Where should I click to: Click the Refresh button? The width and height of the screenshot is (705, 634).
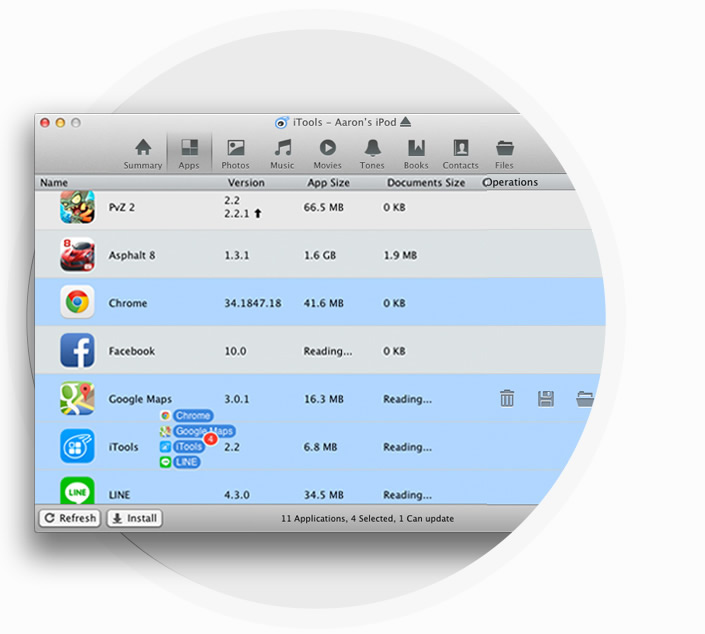pyautogui.click(x=69, y=518)
